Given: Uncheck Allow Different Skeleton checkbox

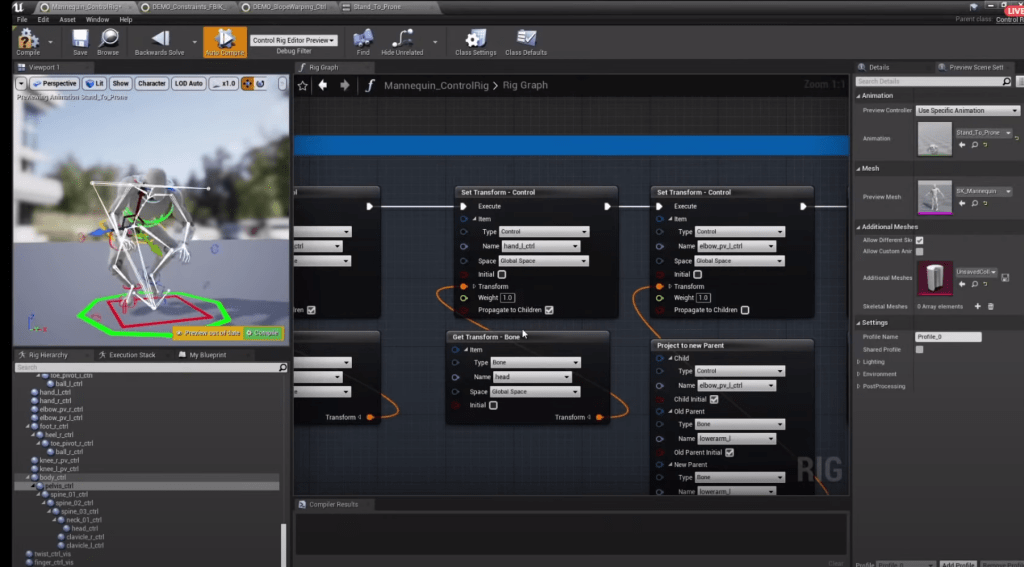Looking at the screenshot, I should point(919,240).
